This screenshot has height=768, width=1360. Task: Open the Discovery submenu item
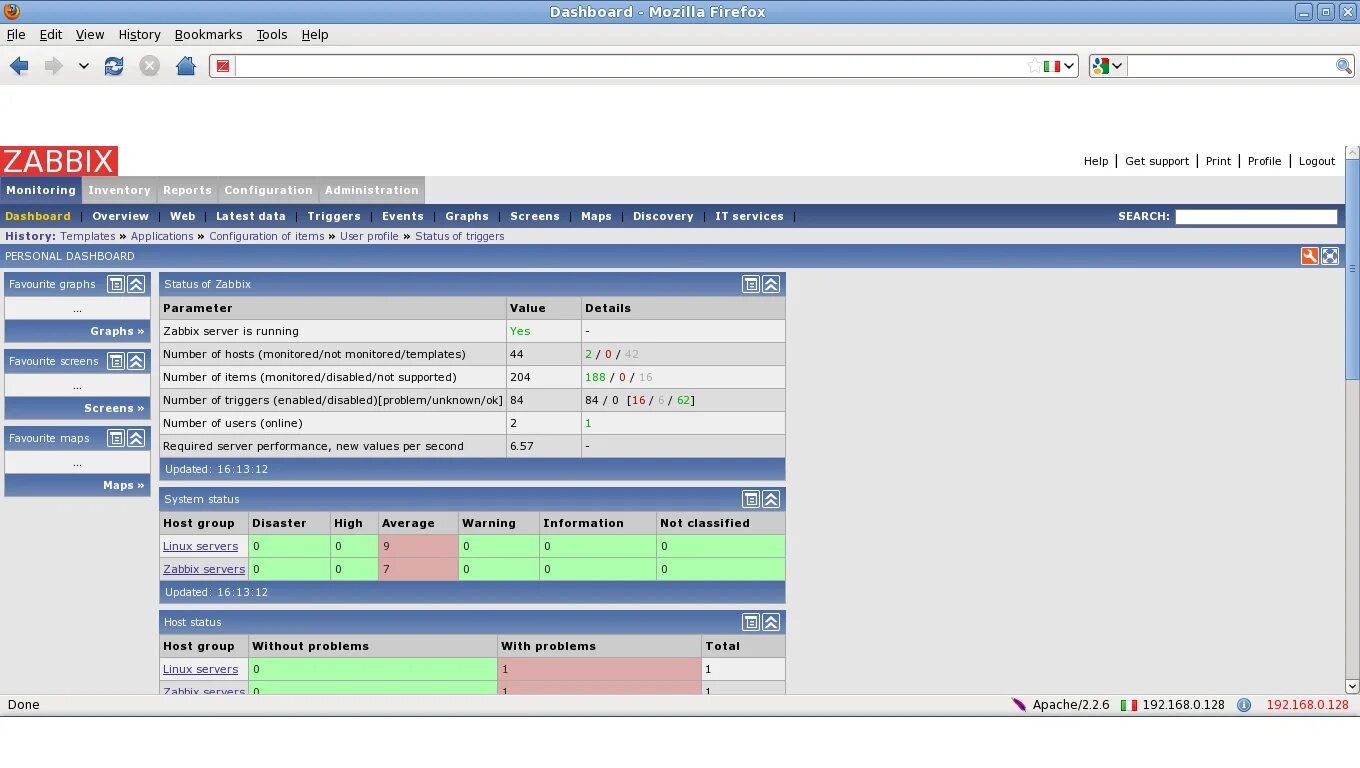click(x=663, y=216)
